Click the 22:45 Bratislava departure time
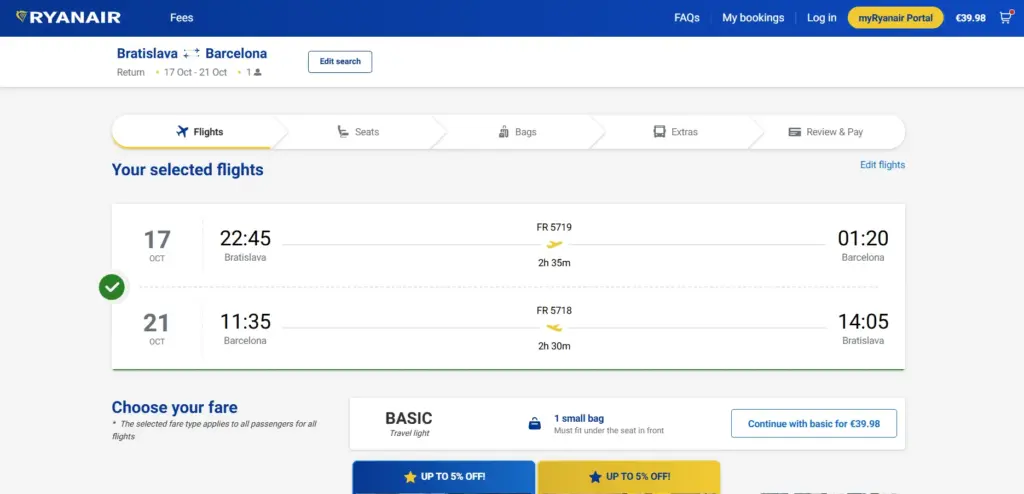1024x494 pixels. (245, 239)
